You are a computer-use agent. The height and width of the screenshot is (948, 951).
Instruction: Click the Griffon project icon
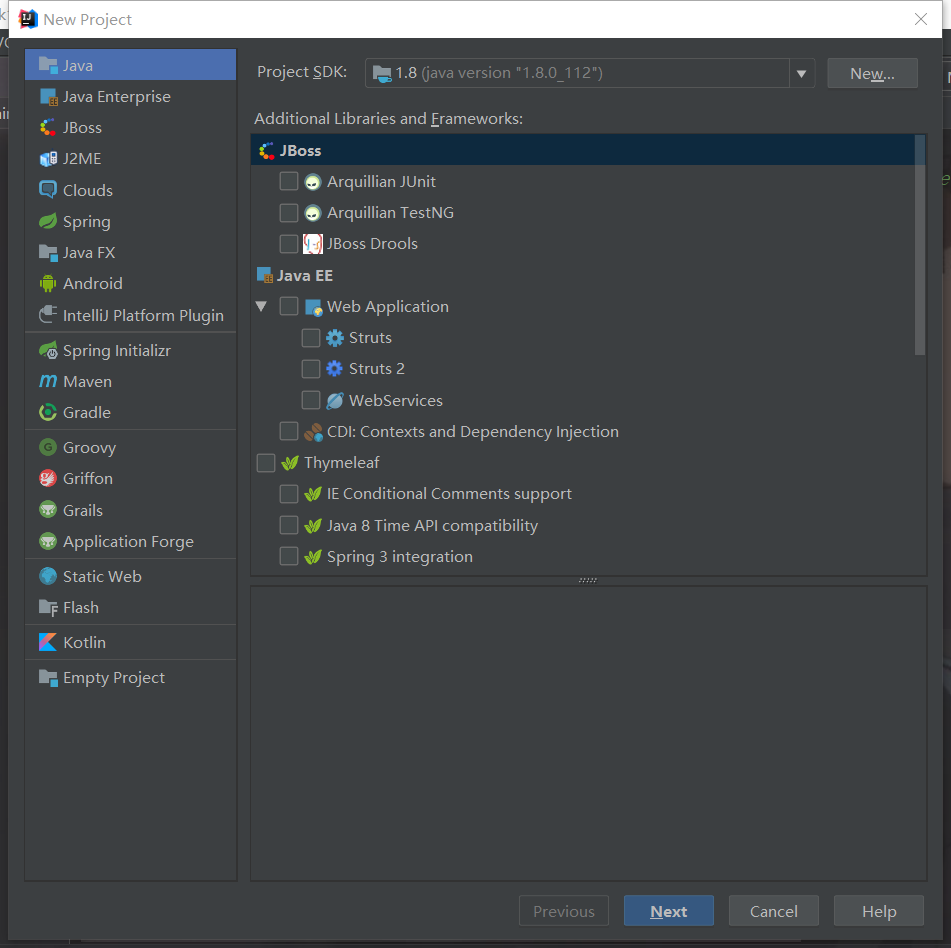pos(48,479)
